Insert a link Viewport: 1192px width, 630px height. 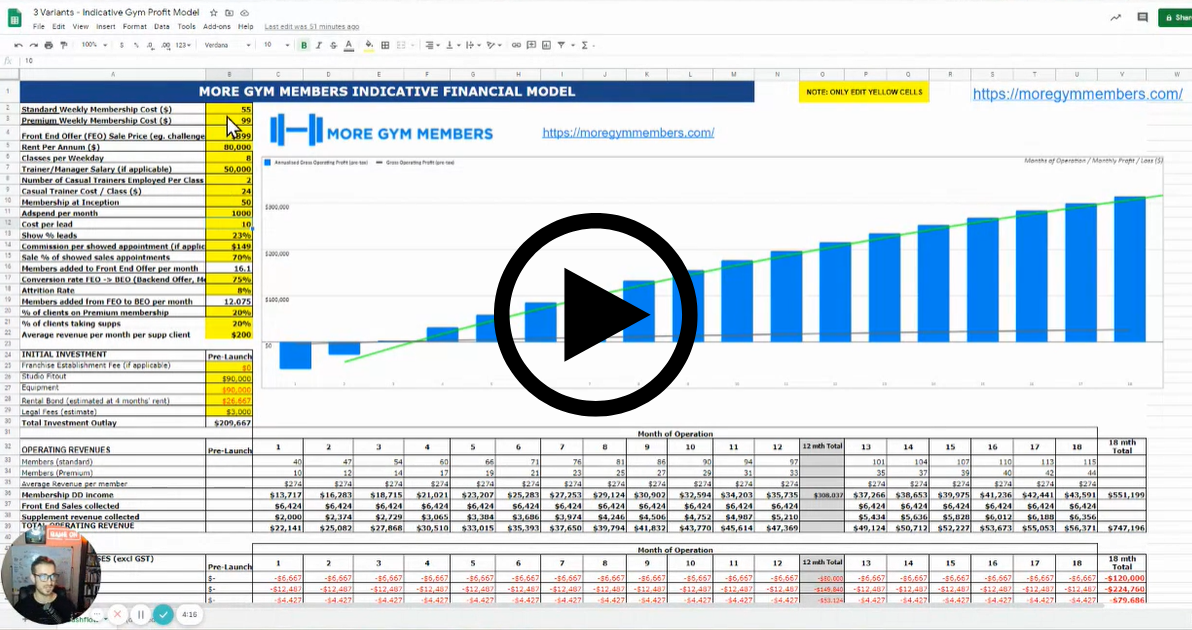click(x=516, y=46)
